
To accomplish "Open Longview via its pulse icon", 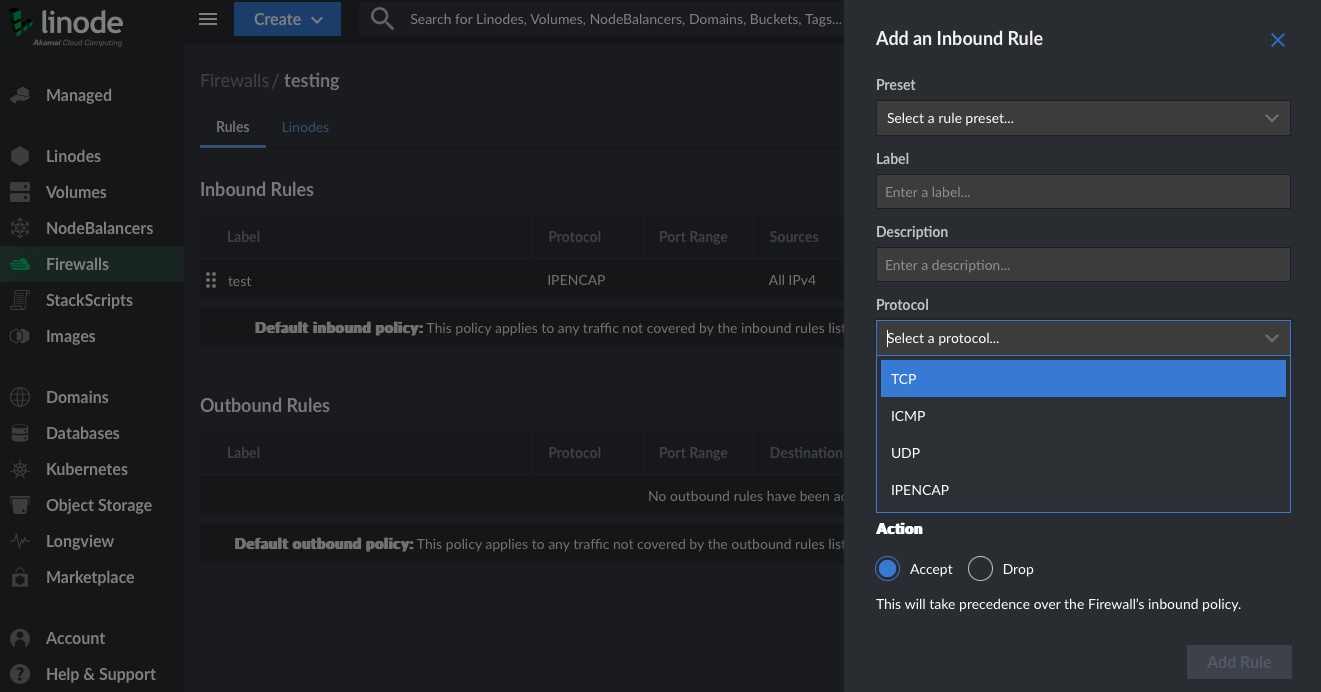I will (x=20, y=541).
